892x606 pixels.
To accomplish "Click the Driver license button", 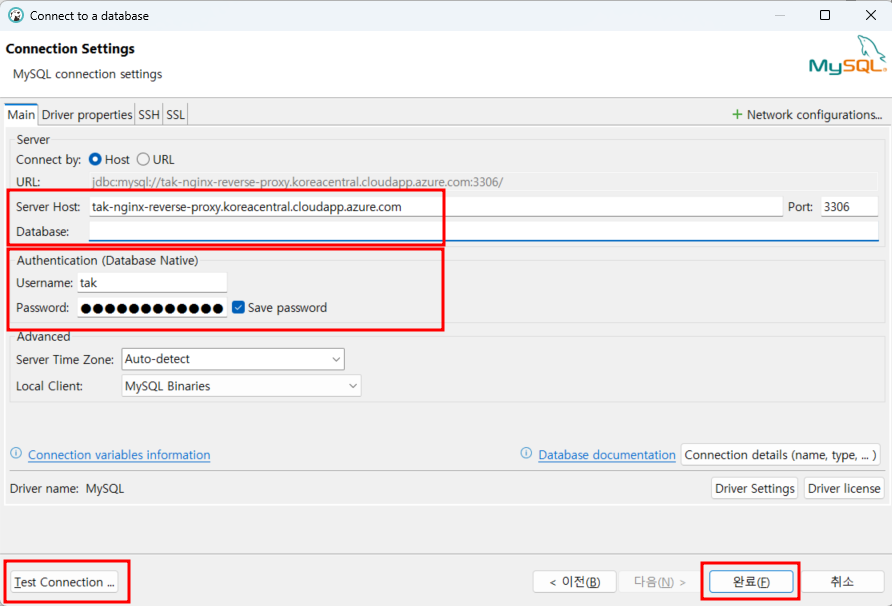I will [844, 488].
